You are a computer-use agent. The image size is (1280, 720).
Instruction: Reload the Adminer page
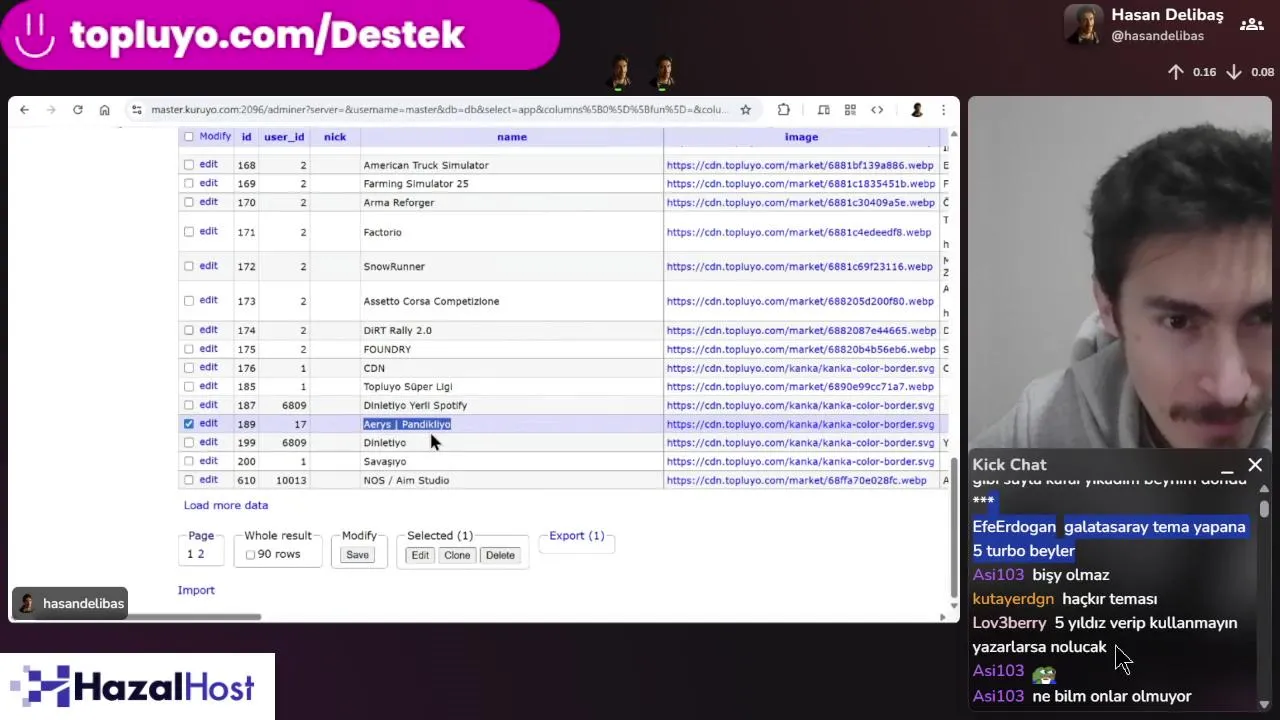77,110
